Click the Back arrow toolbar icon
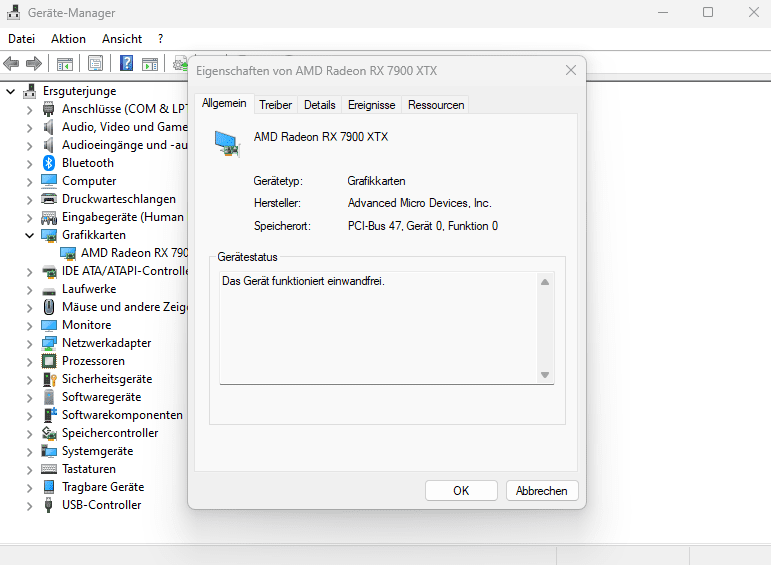This screenshot has width=771, height=565. (x=11, y=63)
